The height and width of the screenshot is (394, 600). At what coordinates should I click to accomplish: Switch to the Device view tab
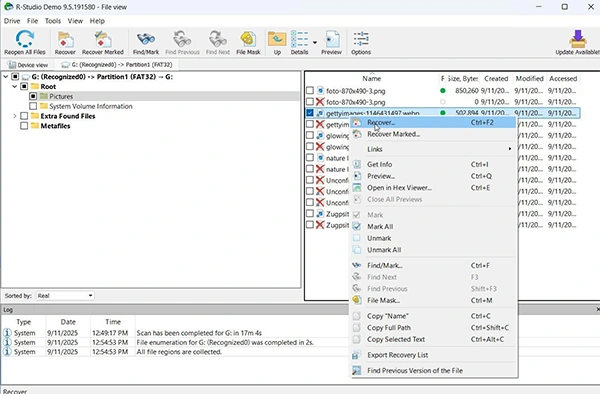pyautogui.click(x=28, y=65)
